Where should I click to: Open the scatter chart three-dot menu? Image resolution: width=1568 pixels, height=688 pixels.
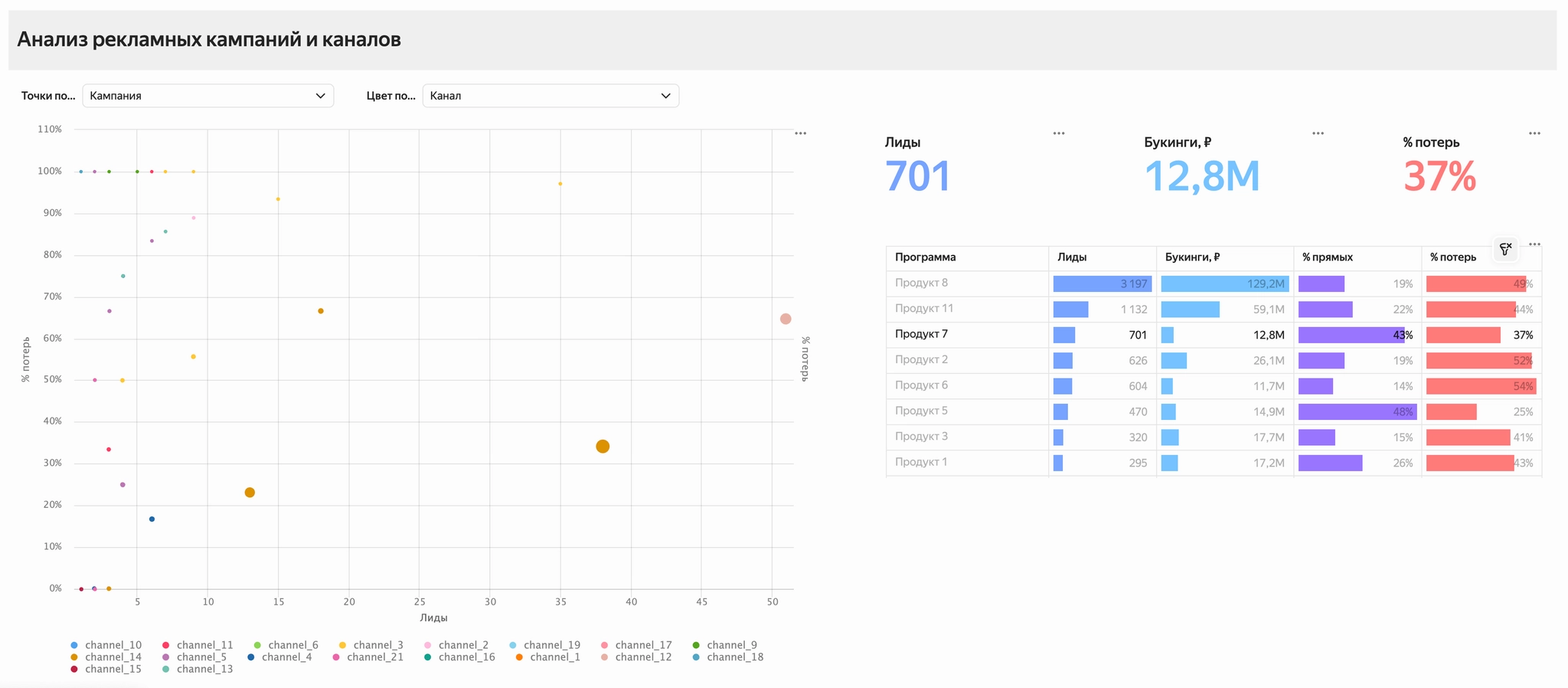[x=800, y=133]
